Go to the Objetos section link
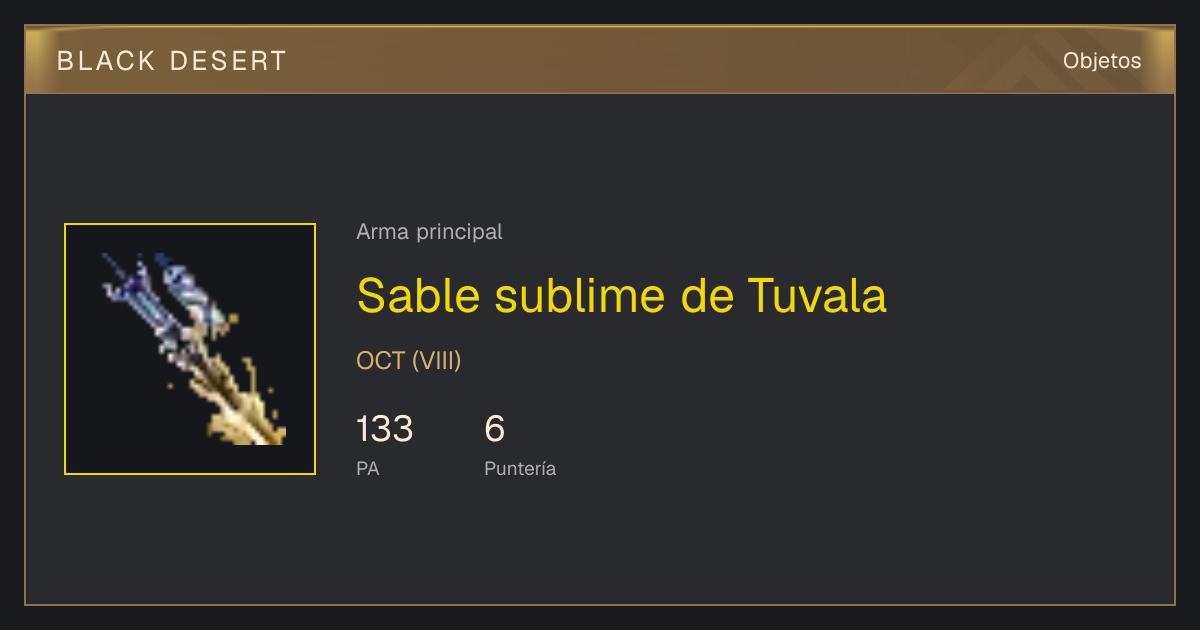Viewport: 1200px width, 630px height. tap(1102, 61)
